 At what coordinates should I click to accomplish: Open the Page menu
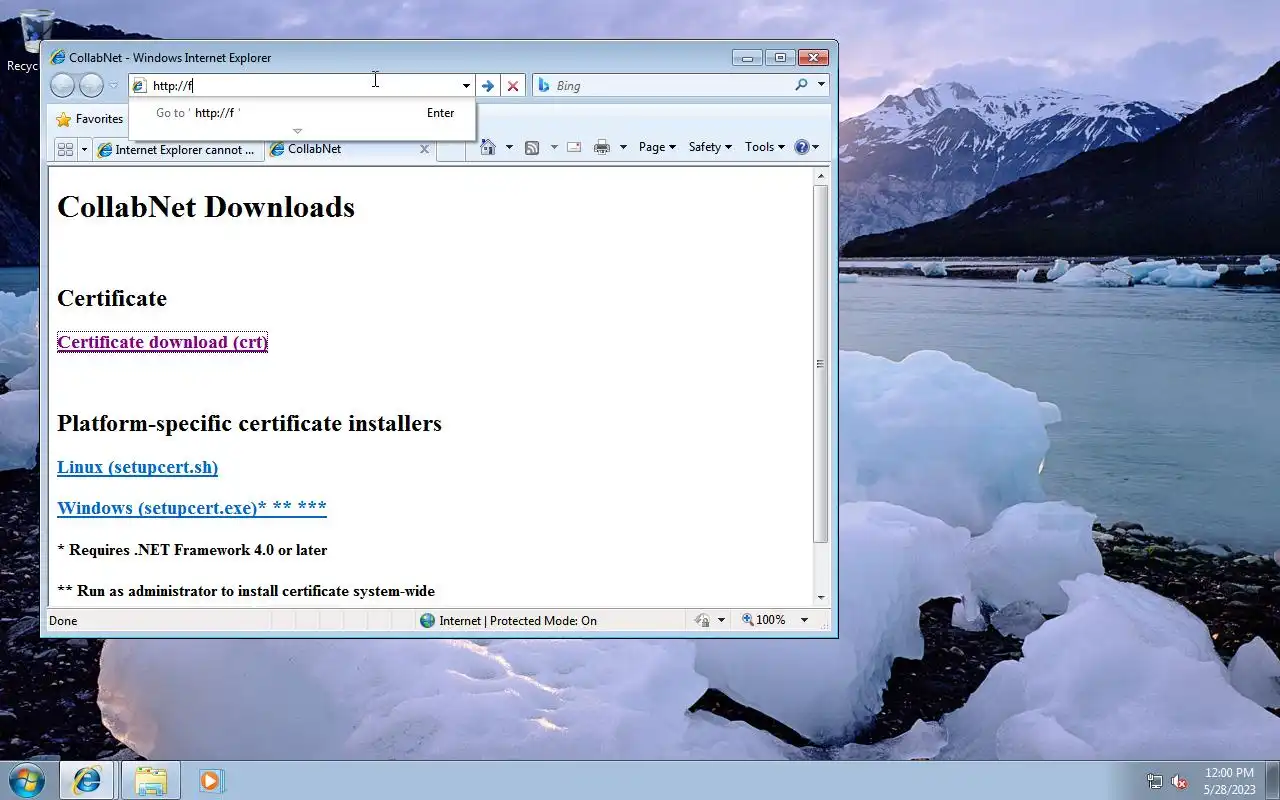pos(657,147)
